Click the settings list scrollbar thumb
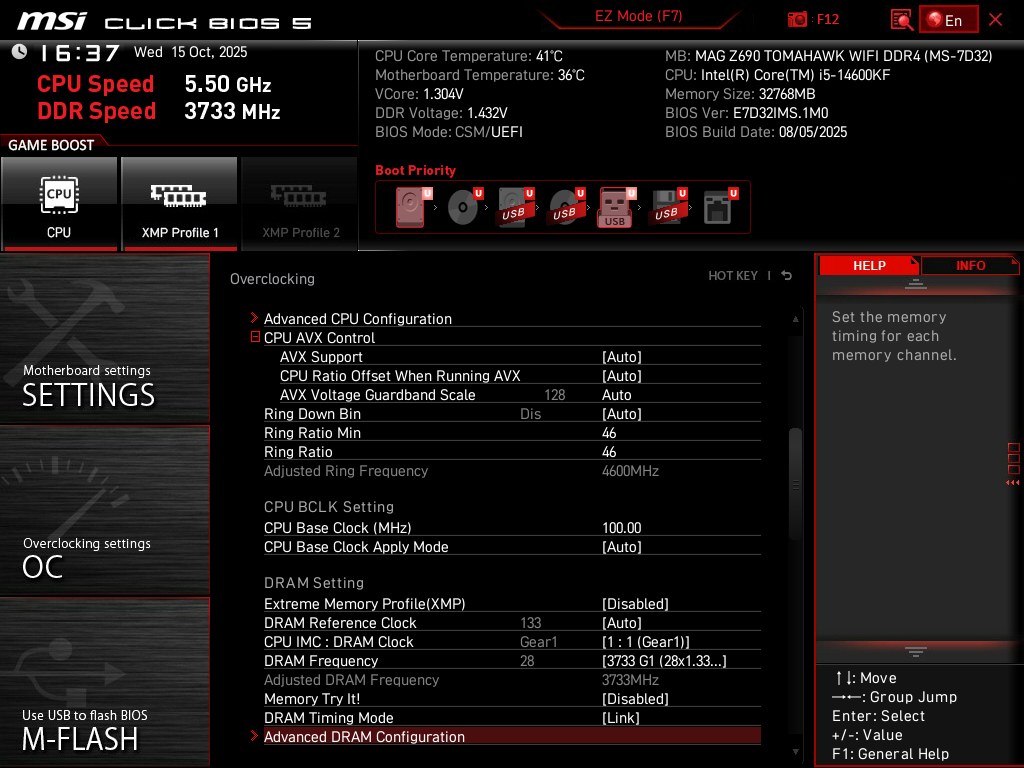The image size is (1024, 768). [x=795, y=485]
